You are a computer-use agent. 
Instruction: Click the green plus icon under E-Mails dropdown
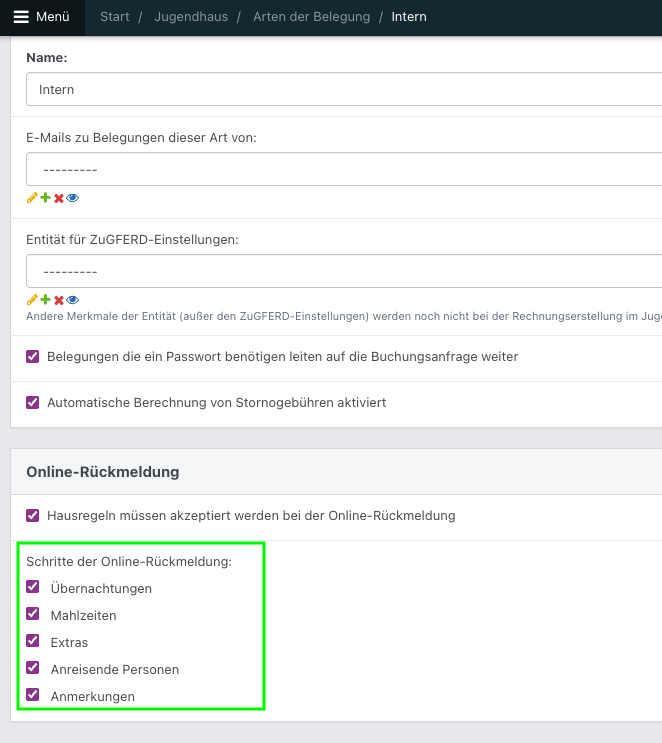click(45, 198)
